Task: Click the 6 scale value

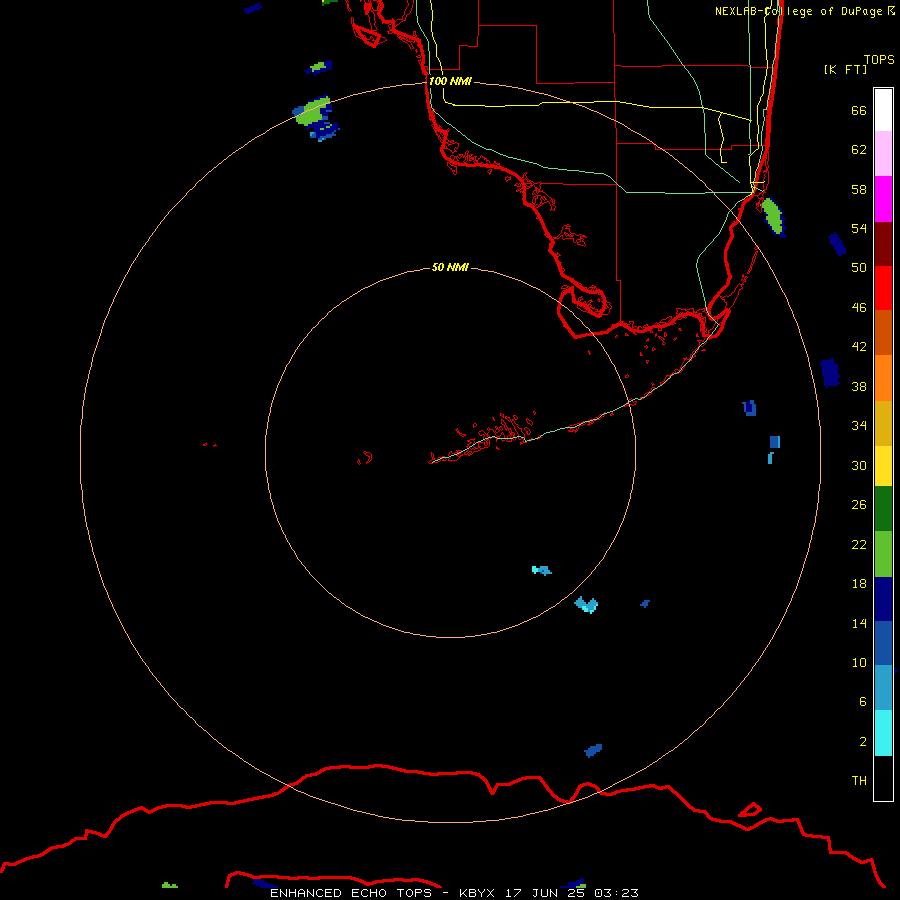Action: (x=862, y=701)
